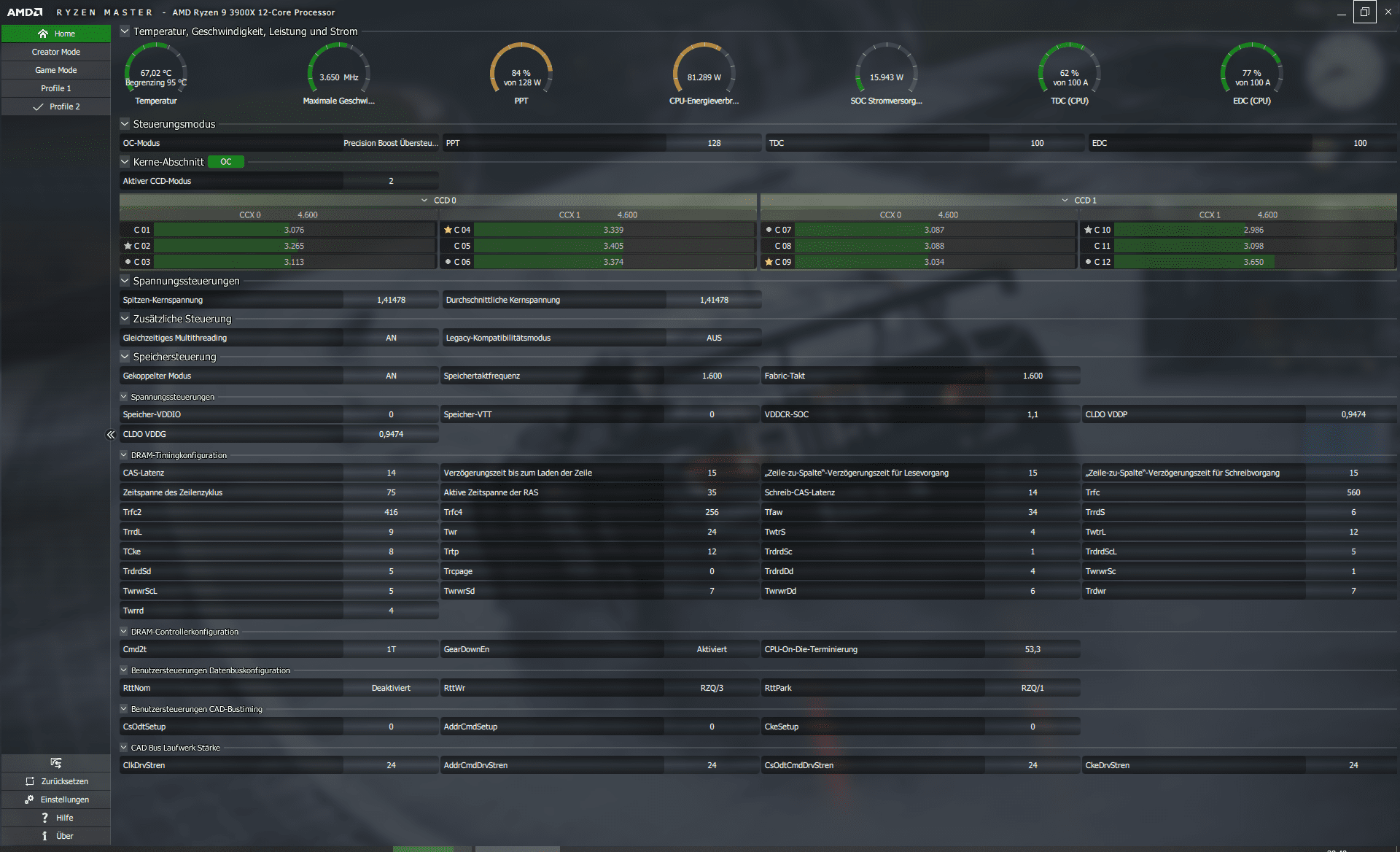
Task: Click the C 01 core speed bar
Action: coord(294,230)
